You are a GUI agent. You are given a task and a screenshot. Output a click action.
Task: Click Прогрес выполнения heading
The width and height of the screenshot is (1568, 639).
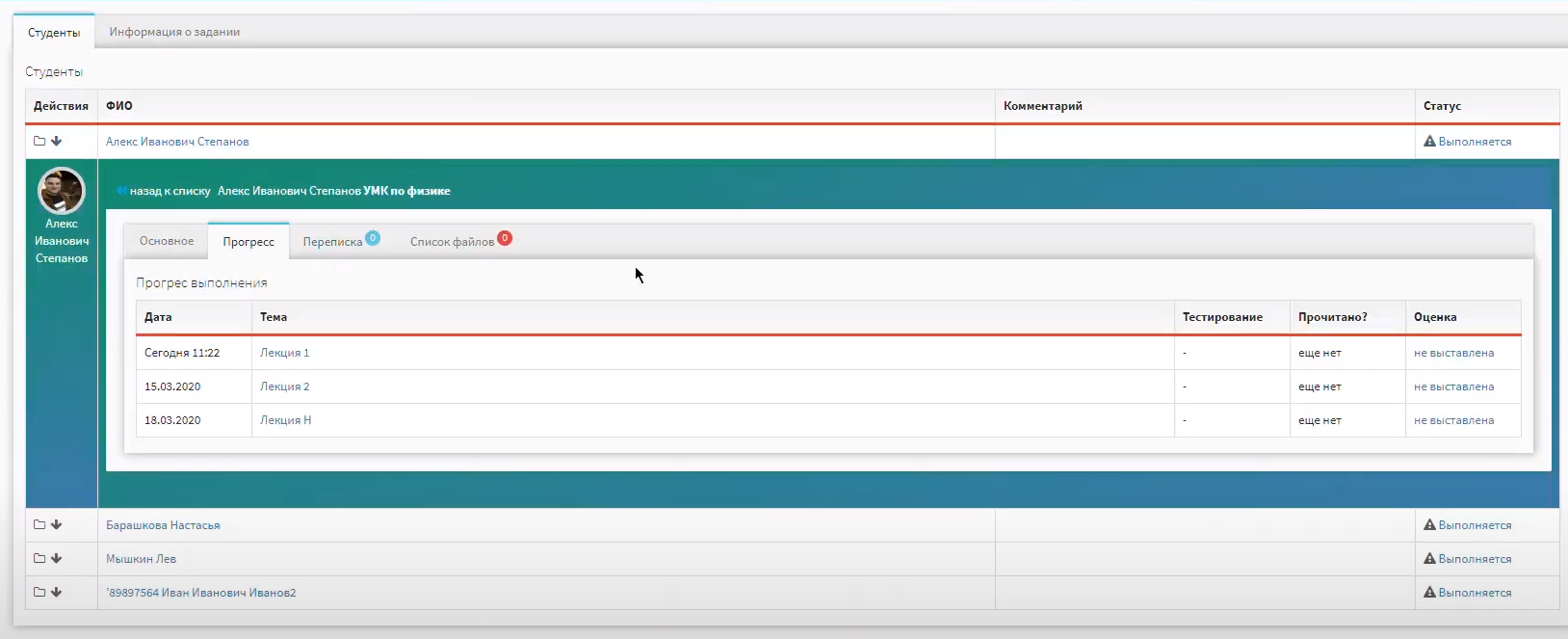pos(201,282)
